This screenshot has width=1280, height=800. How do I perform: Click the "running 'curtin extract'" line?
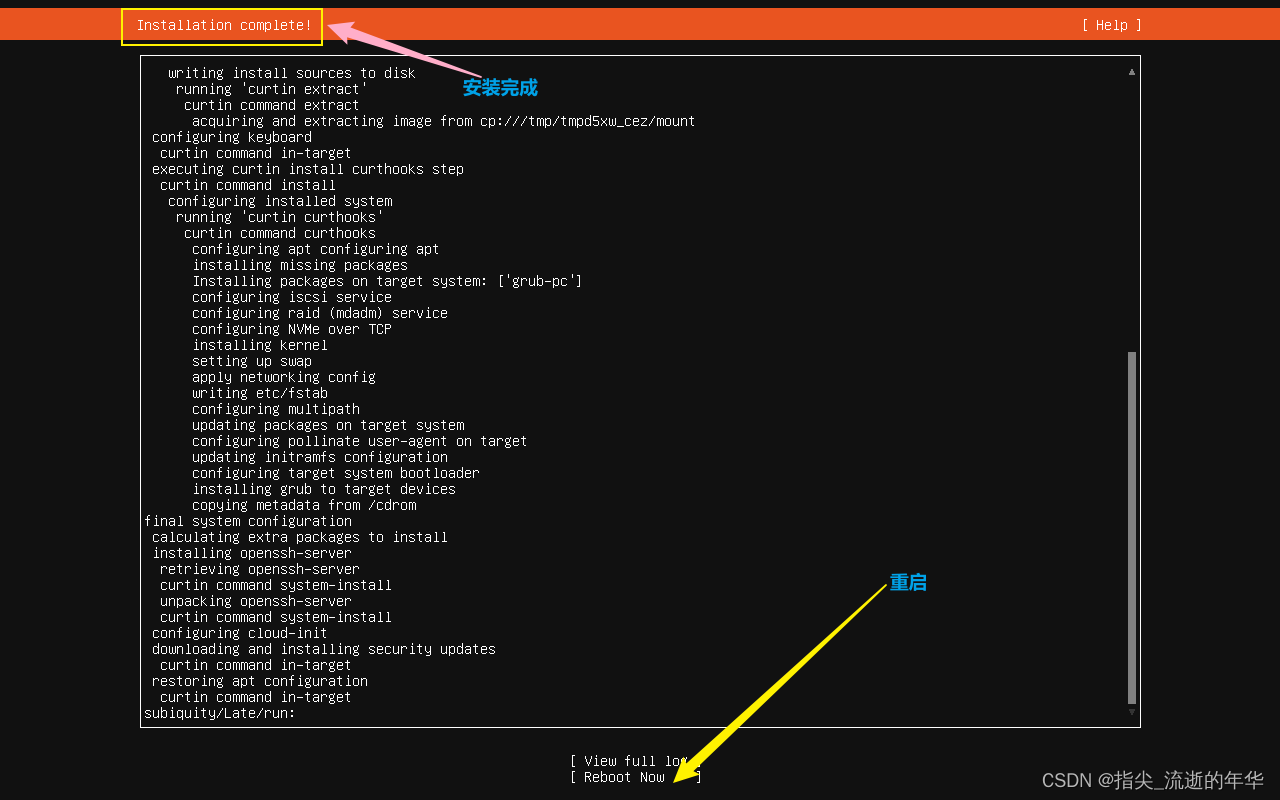271,89
